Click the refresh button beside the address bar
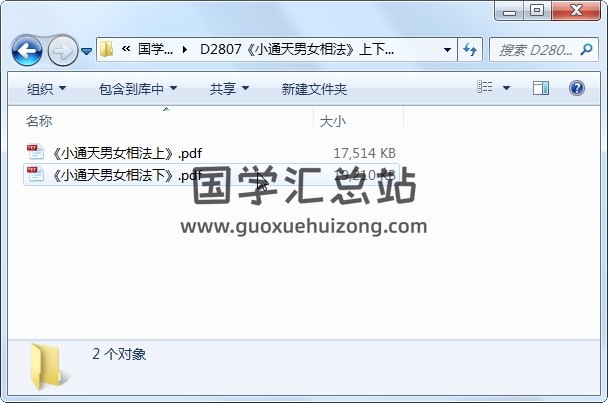608x403 pixels. (x=470, y=49)
